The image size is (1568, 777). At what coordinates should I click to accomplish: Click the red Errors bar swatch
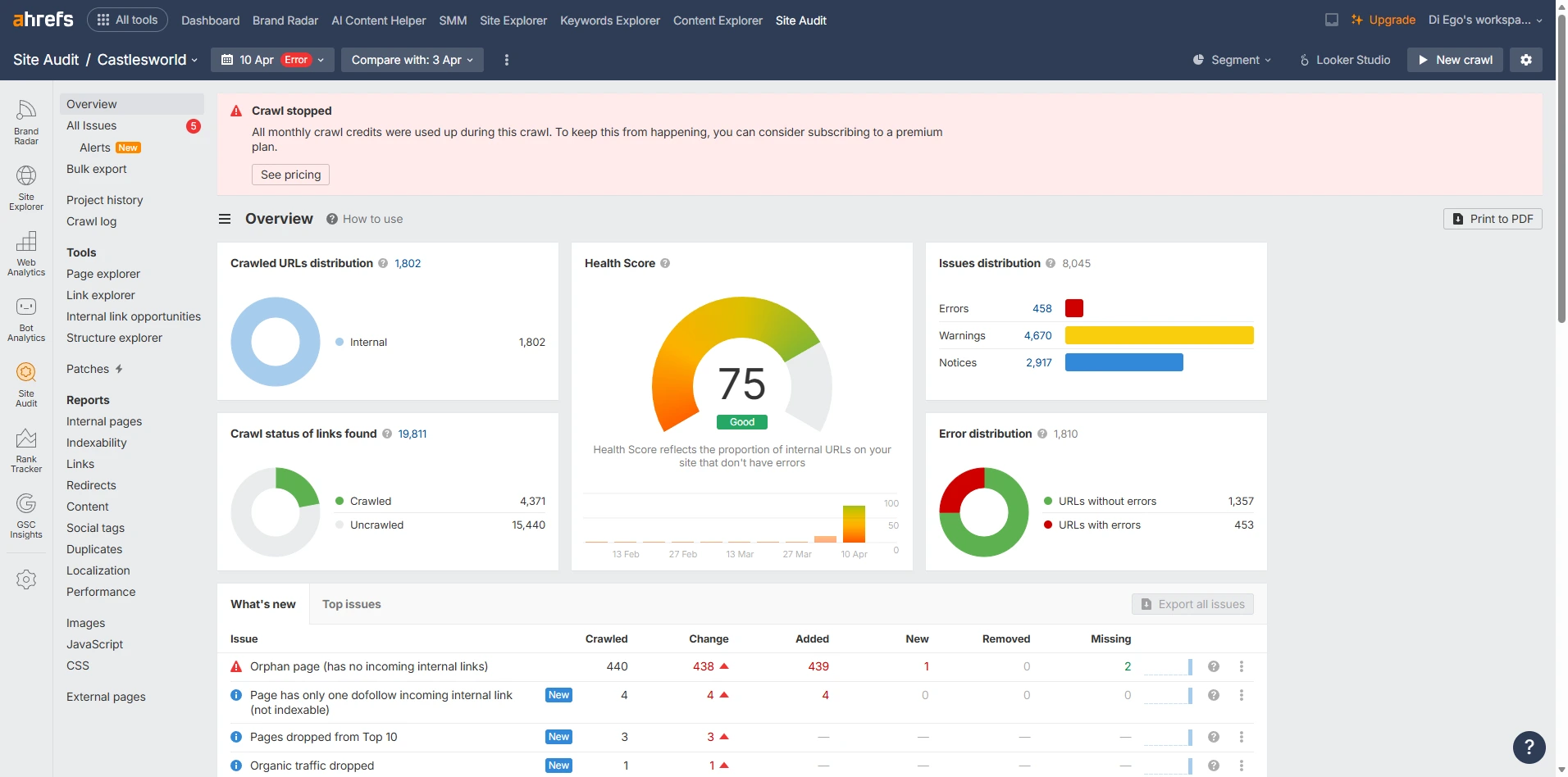tap(1074, 308)
